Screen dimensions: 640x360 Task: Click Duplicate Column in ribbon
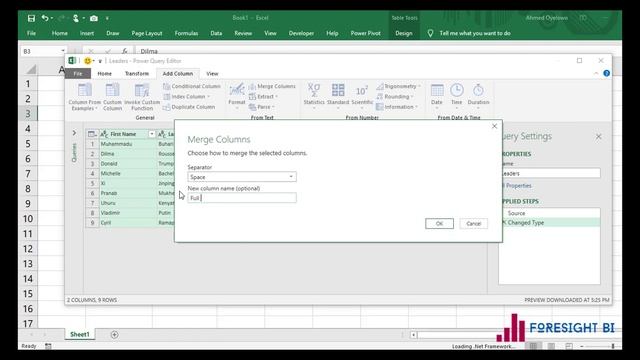[189, 107]
